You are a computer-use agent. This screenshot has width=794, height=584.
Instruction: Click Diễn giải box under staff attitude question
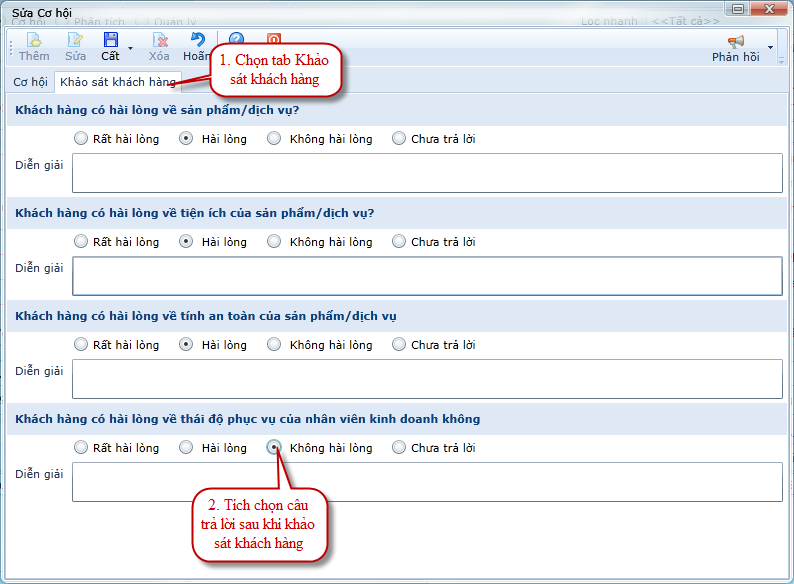427,482
